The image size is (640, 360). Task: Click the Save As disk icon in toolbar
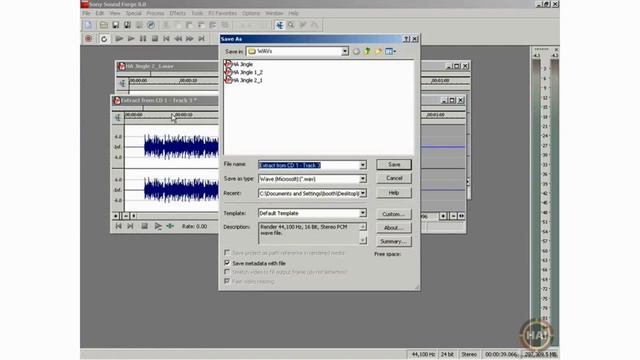pyautogui.click(x=127, y=25)
